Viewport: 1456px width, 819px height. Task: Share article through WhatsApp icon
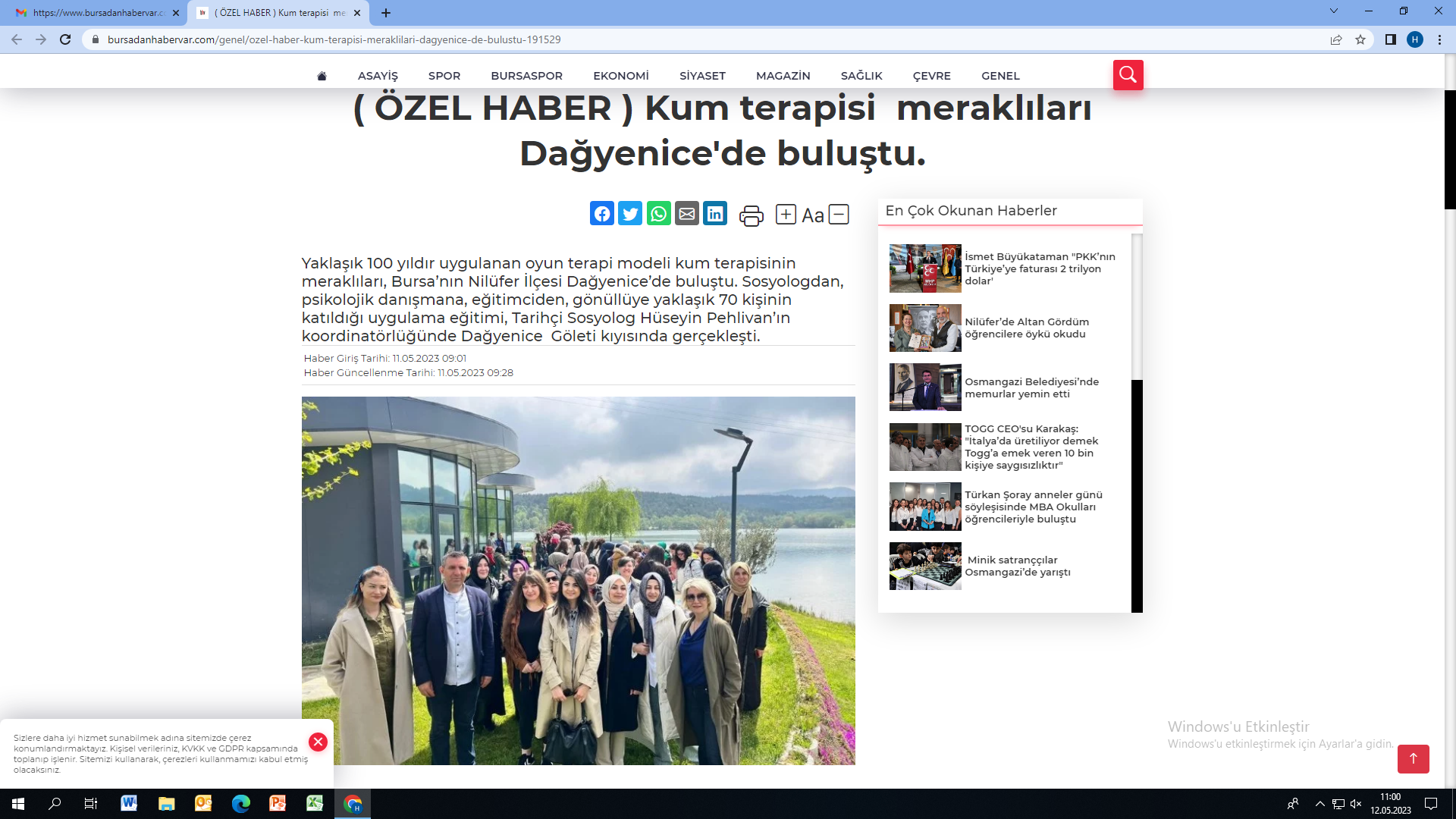658,214
